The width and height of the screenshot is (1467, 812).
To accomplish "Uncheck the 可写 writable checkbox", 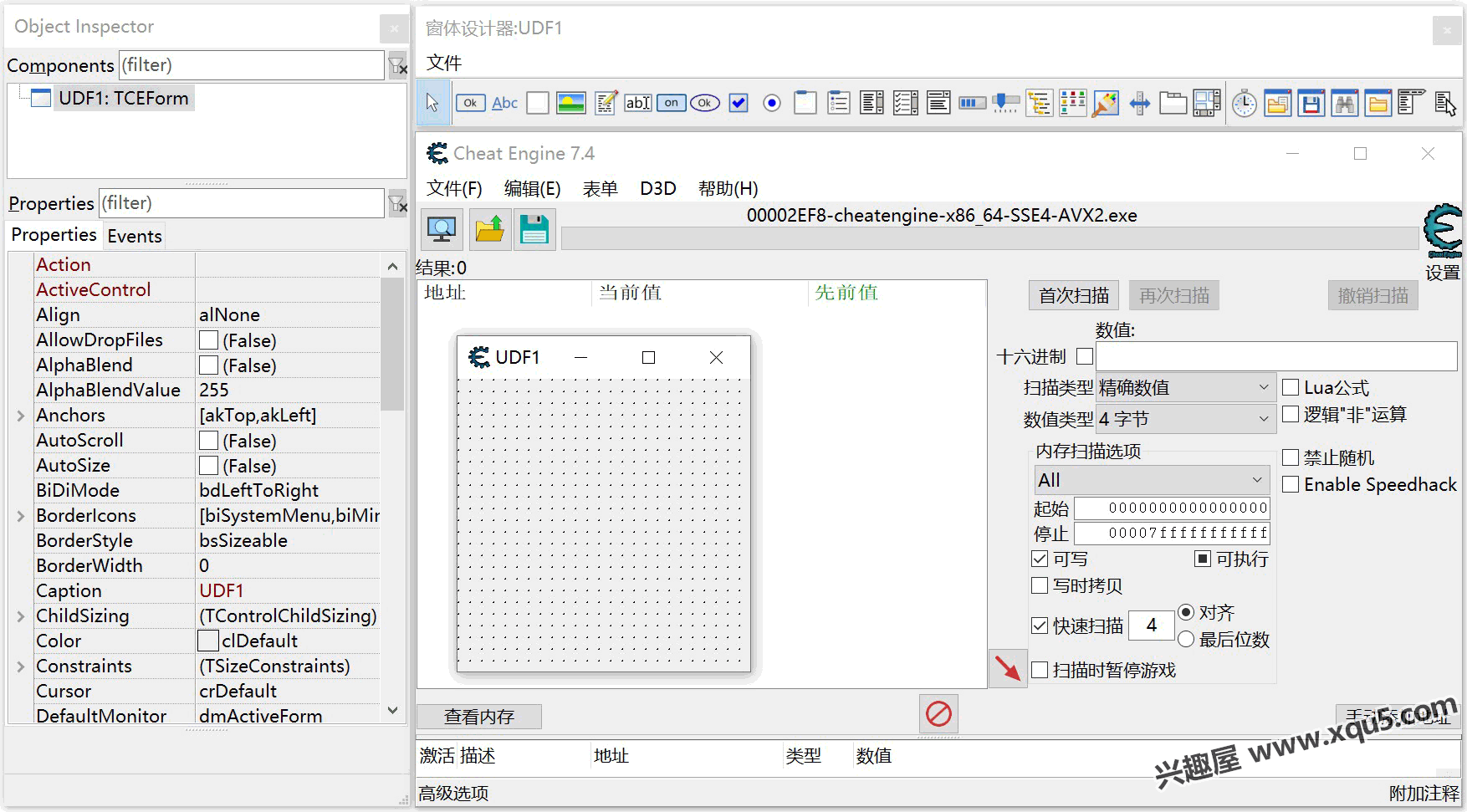I will [1040, 559].
